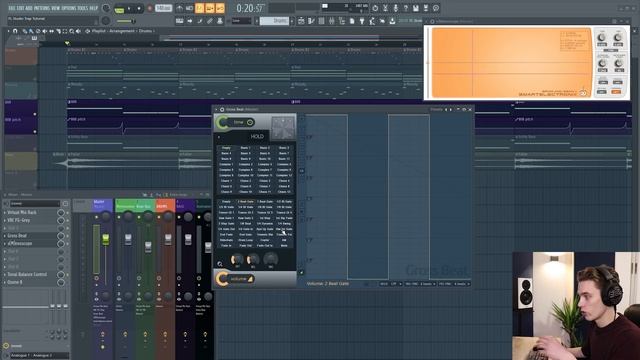Screen dimensions: 640x360
Task: Select 2 Beat Gate volume slot
Action: (x=245, y=202)
